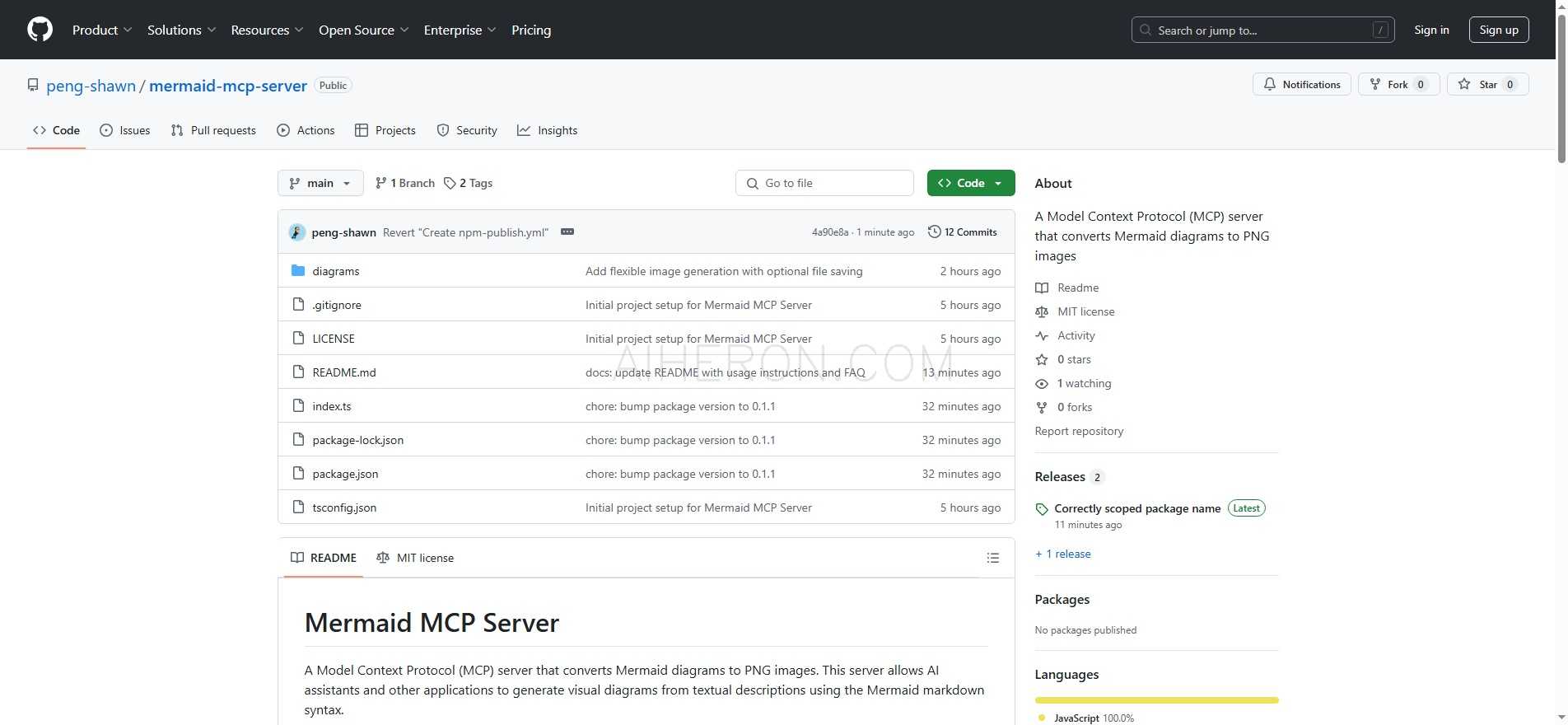1568x725 pixels.
Task: Click the peng-shawn avatar in commit row
Action: click(x=297, y=232)
